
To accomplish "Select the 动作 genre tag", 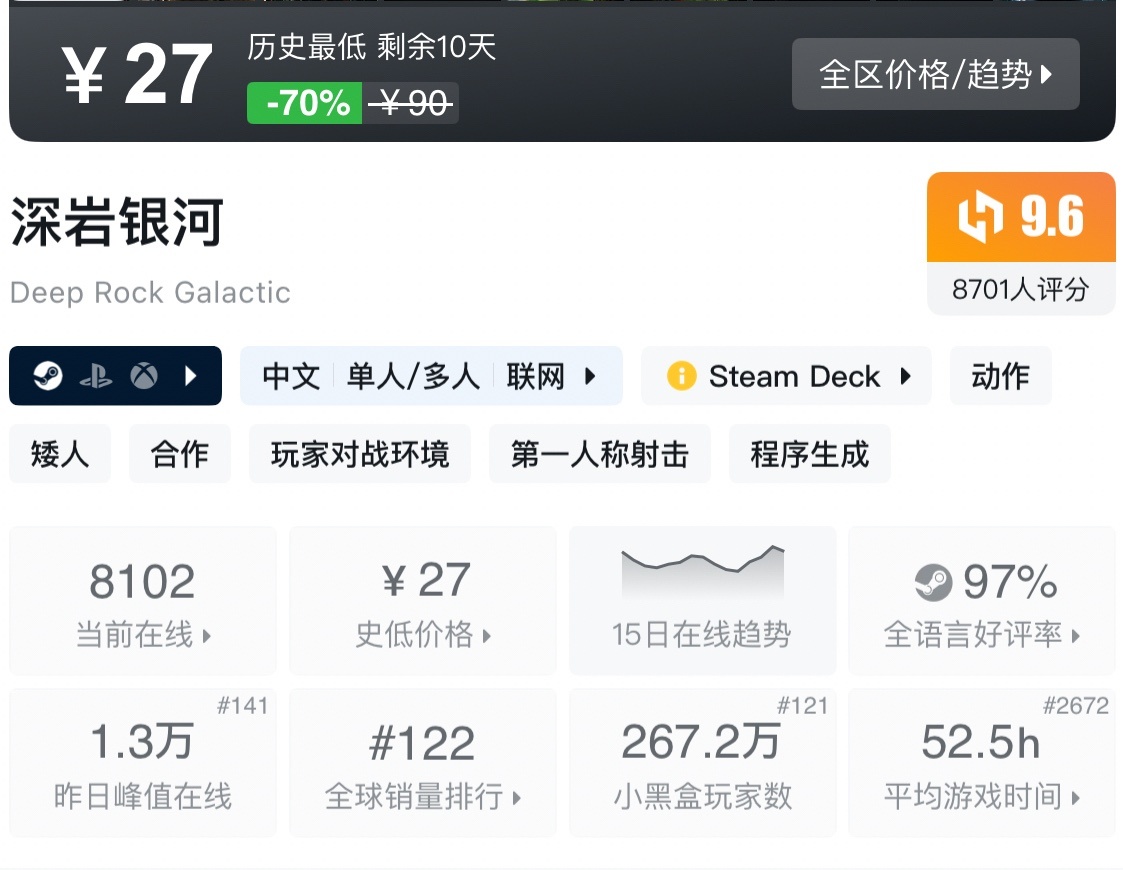I will [x=1000, y=376].
